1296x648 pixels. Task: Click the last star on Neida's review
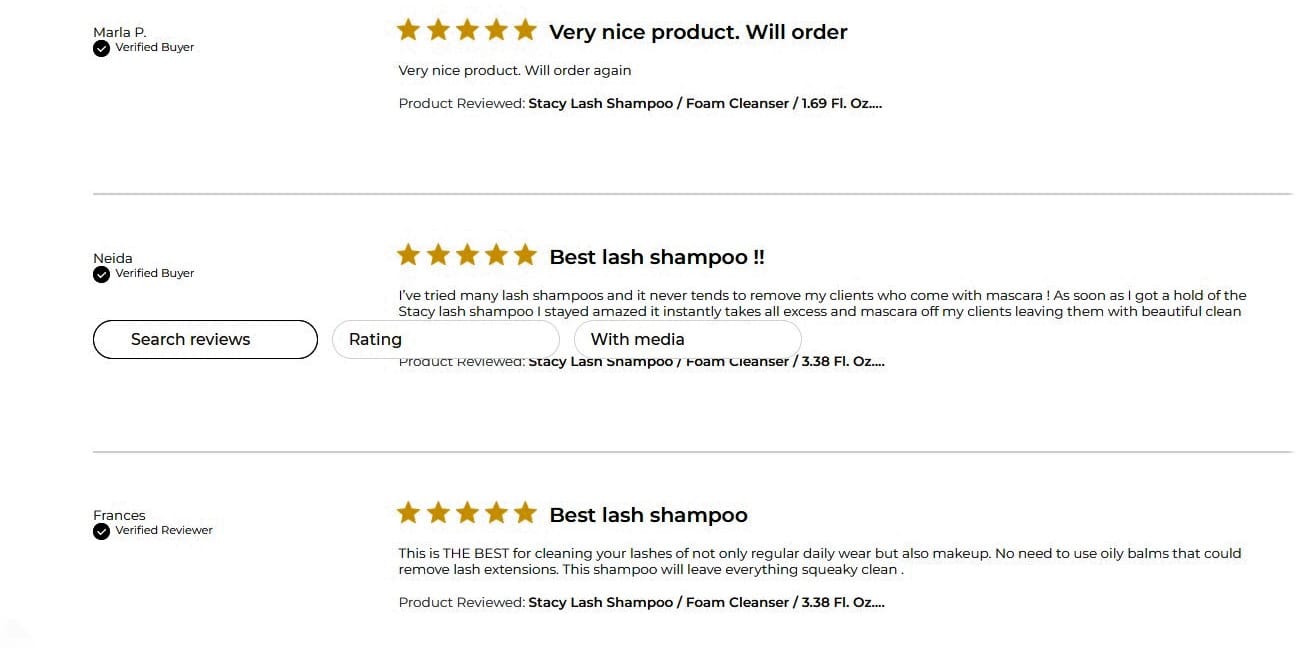(x=525, y=255)
